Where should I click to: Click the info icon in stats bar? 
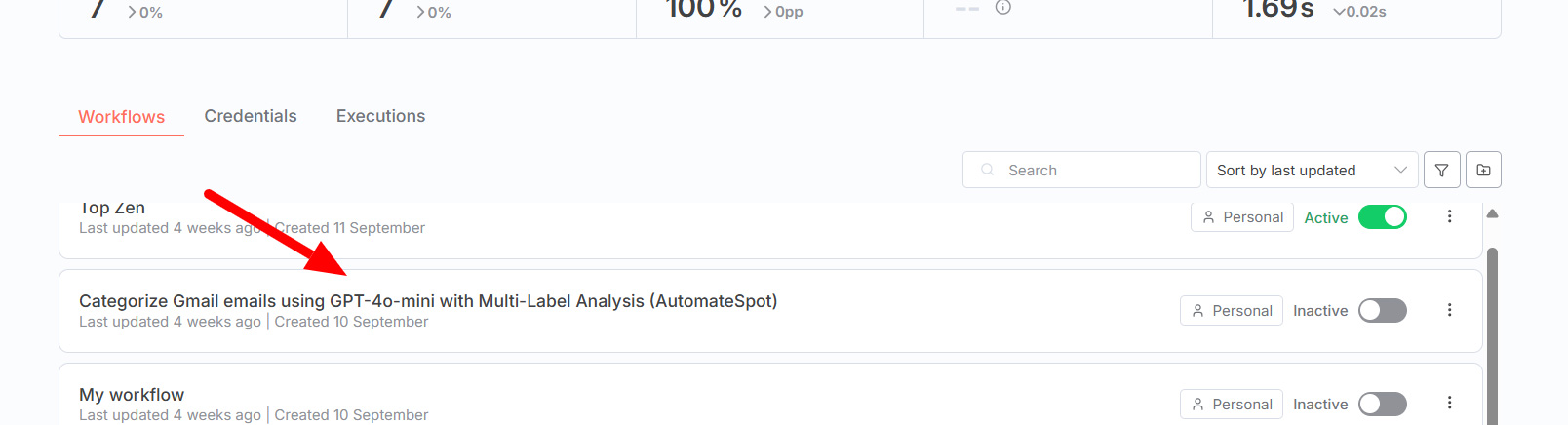1002,8
